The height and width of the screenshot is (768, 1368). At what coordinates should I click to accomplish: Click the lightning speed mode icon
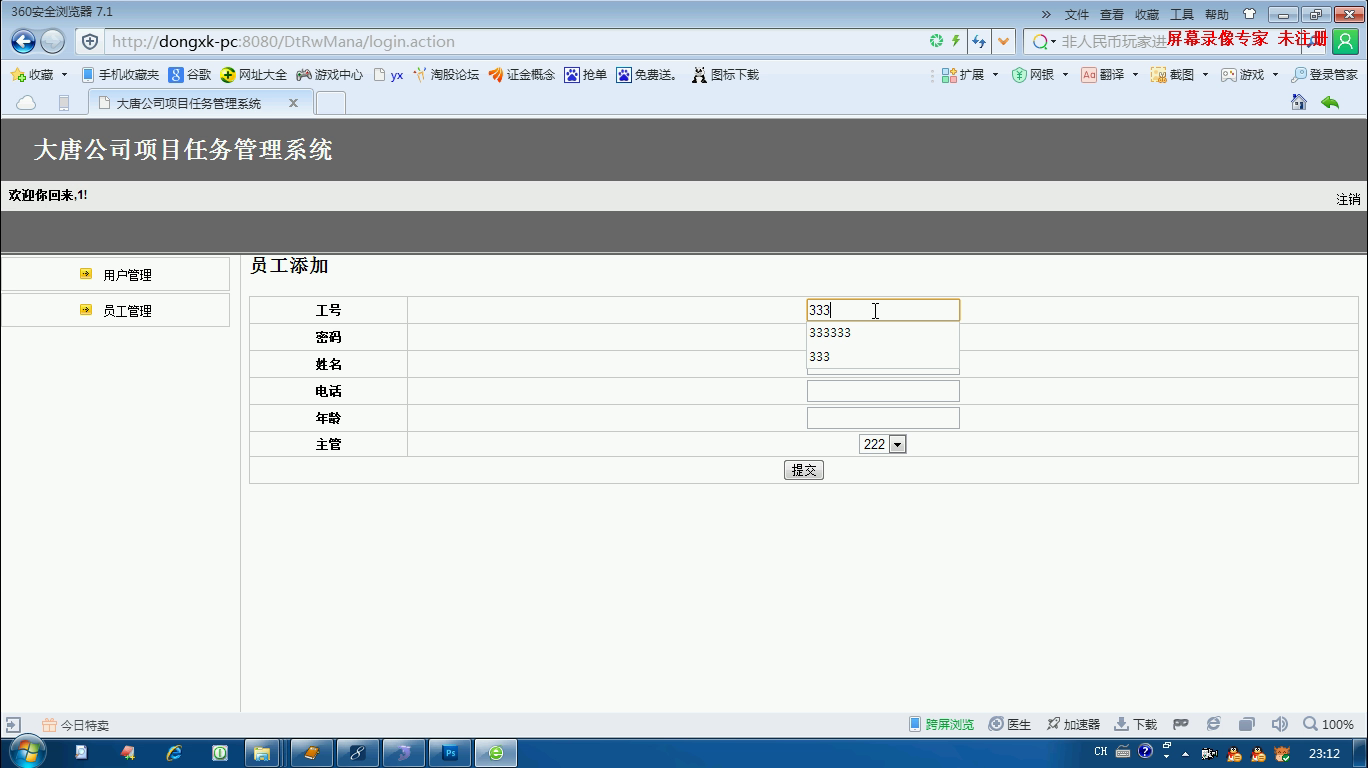click(956, 41)
